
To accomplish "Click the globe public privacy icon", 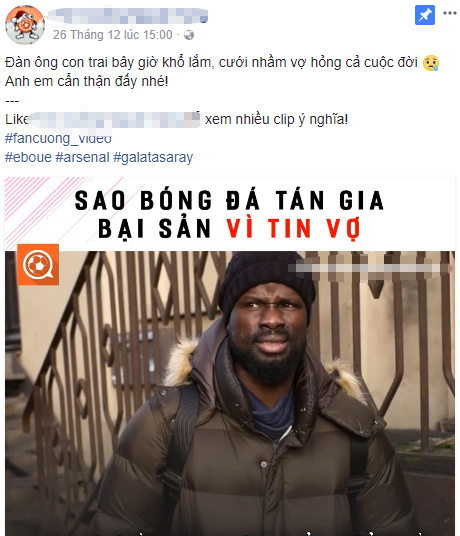I will pyautogui.click(x=189, y=35).
